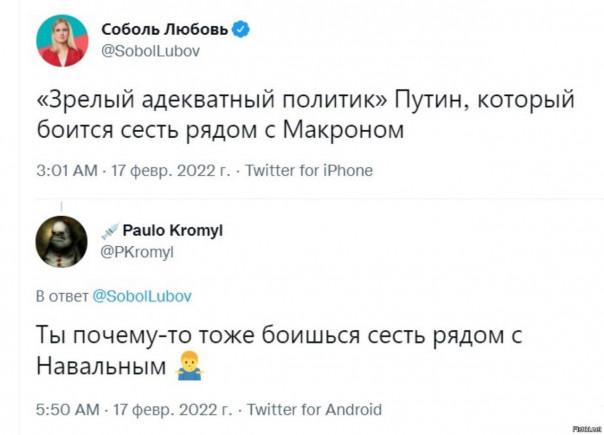Click the Fishki.net watermark
604x435 pixels.
pyautogui.click(x=583, y=427)
